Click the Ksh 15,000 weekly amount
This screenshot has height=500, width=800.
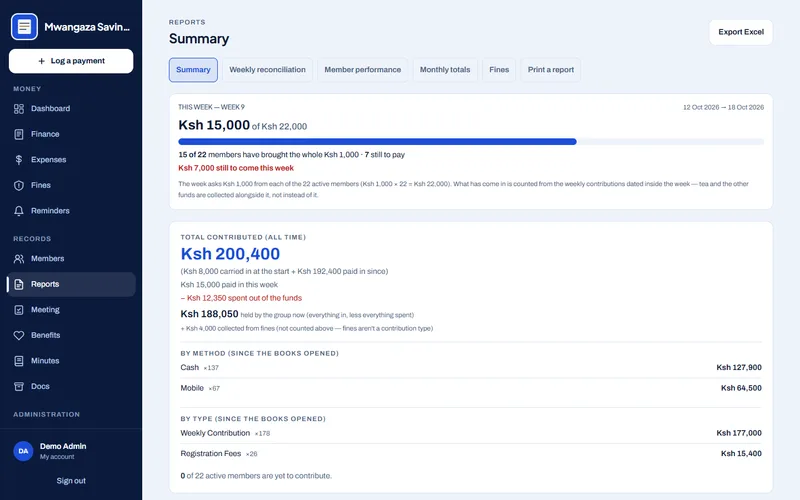pos(214,125)
